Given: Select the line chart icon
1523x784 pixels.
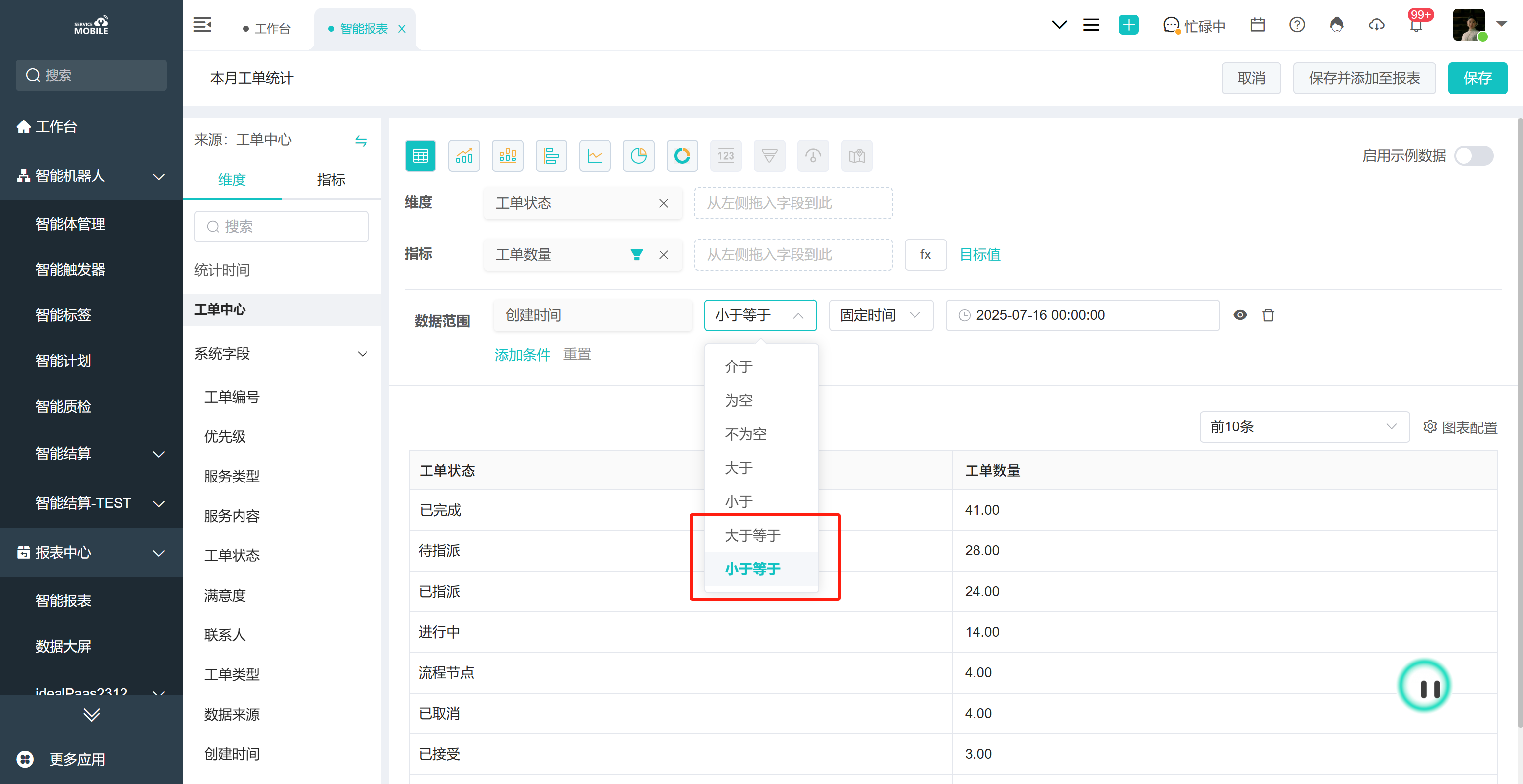Looking at the screenshot, I should pyautogui.click(x=595, y=156).
